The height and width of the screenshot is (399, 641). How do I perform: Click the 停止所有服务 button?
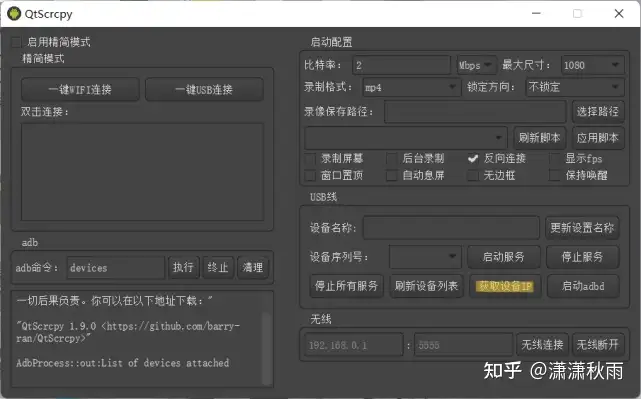[x=347, y=286]
